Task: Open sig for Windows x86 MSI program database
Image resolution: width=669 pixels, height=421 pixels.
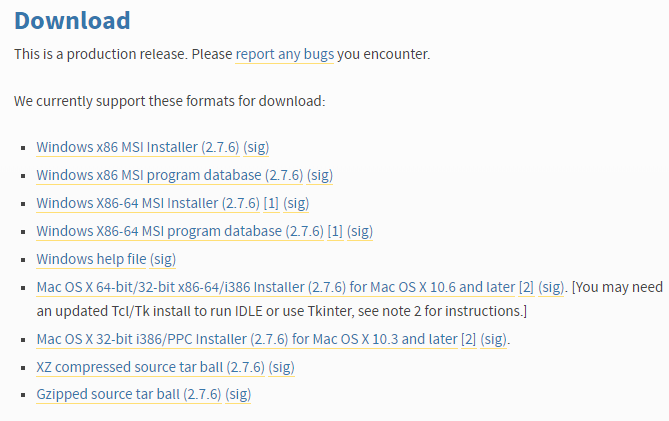Action: 320,175
